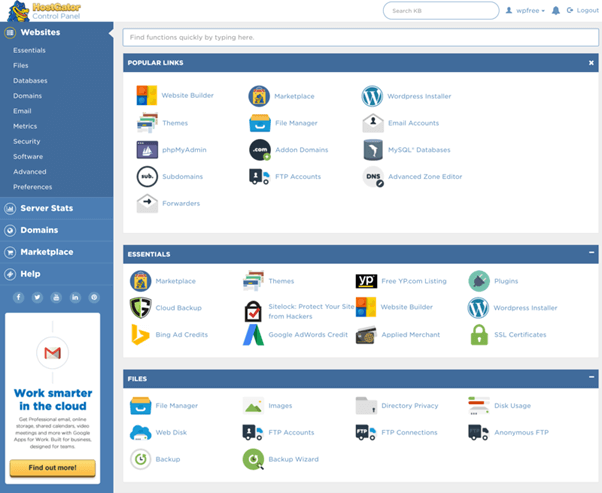Select Files in the Websites menu
The height and width of the screenshot is (493, 602).
21,66
